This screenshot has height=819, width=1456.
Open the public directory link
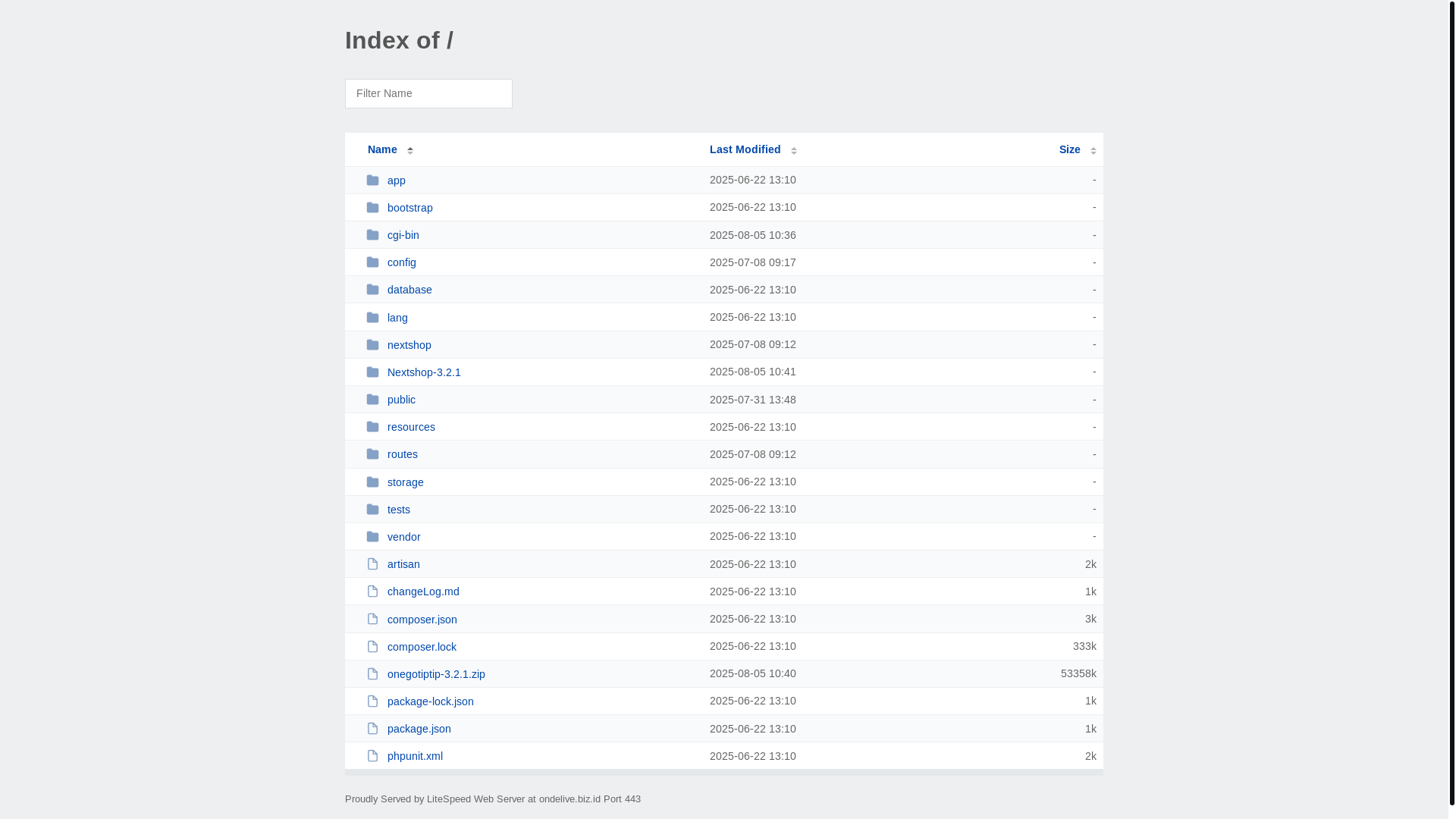[x=401, y=400]
